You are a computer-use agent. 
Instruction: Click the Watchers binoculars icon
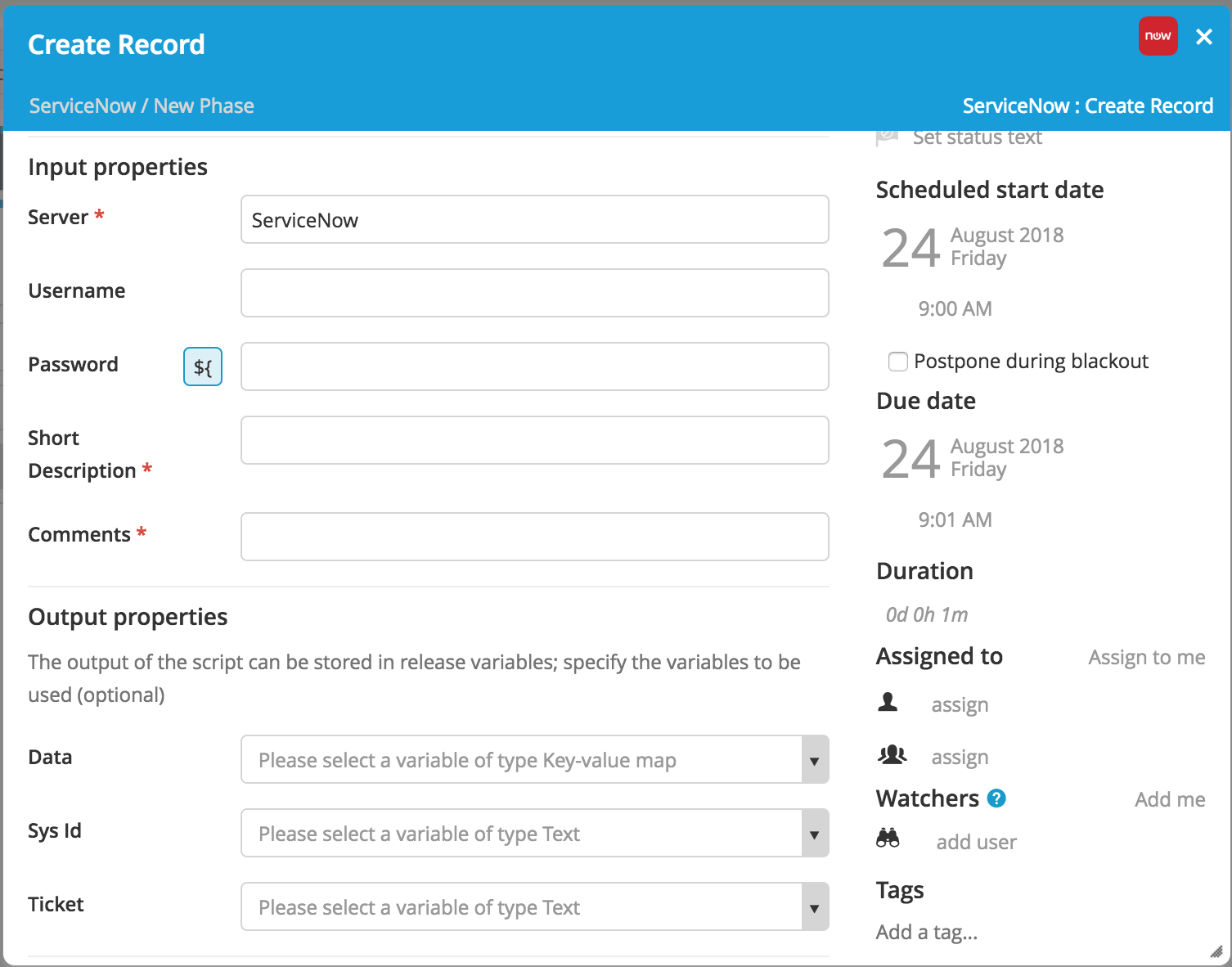pyautogui.click(x=888, y=838)
